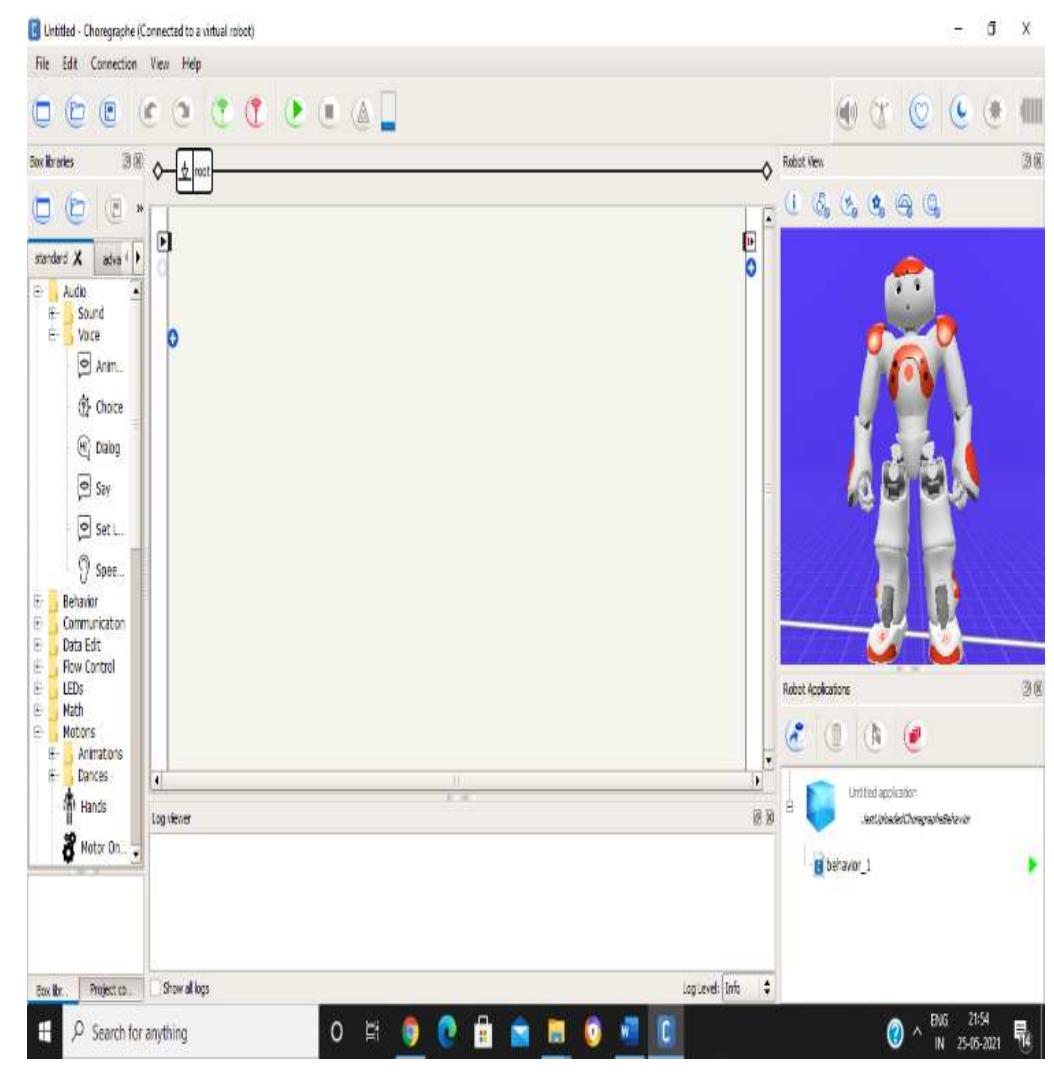
Task: Switch to the Box libraries bottom tab
Action: point(51,990)
